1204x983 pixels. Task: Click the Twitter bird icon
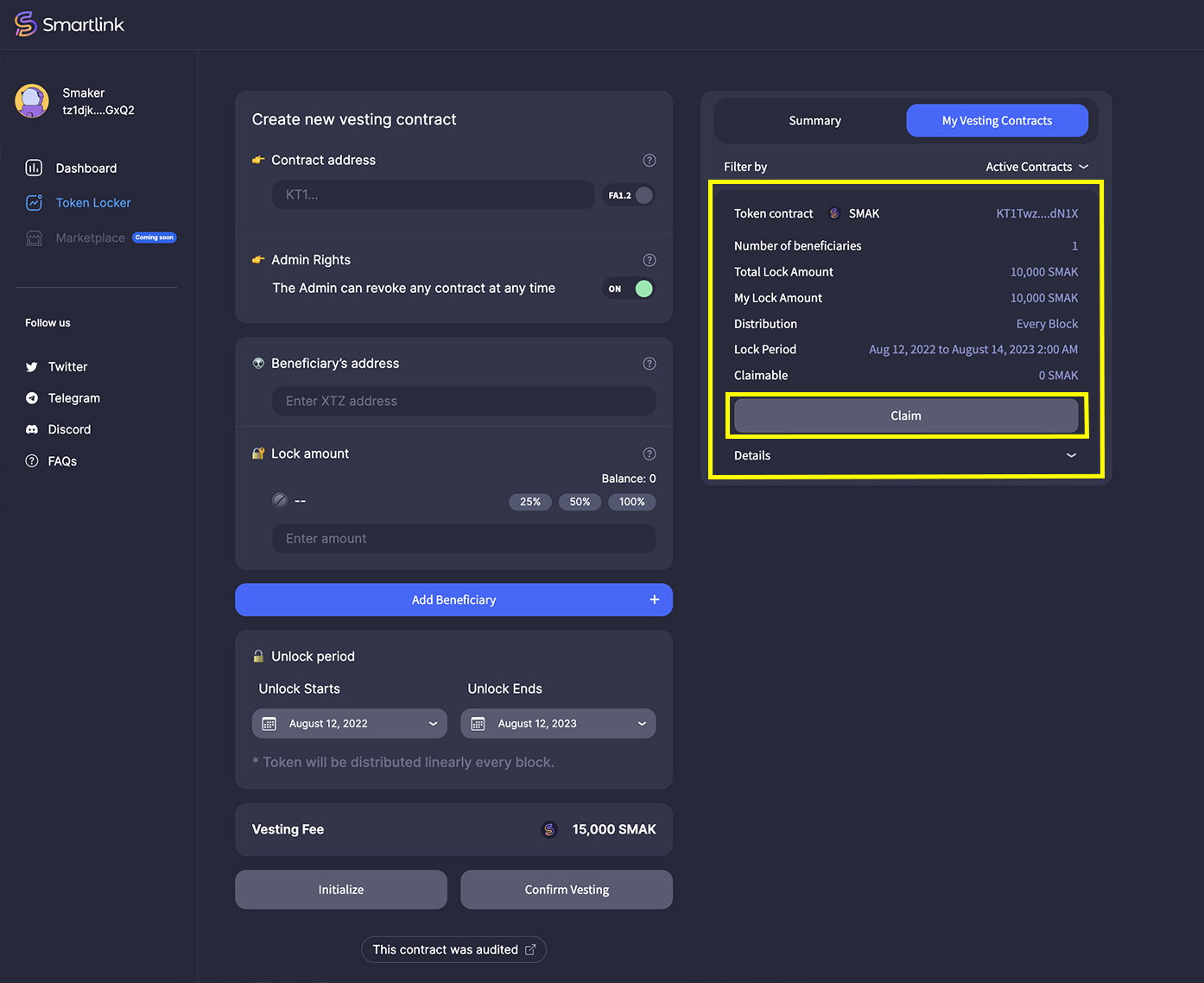32,367
